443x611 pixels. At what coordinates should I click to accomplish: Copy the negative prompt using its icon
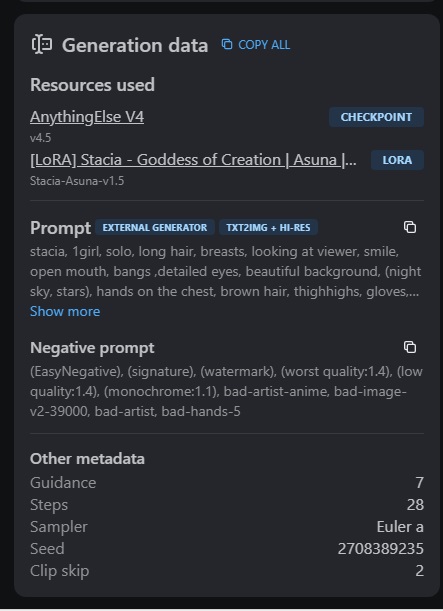coord(410,347)
